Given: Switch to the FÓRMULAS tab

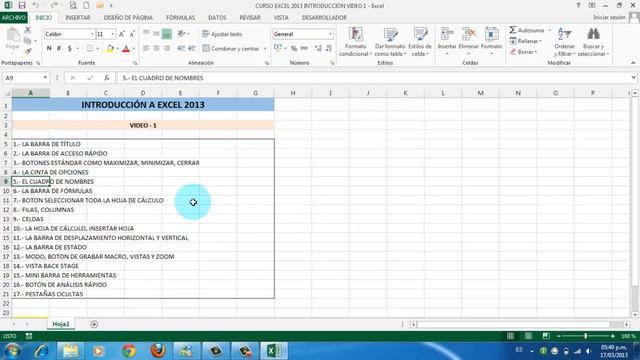Looking at the screenshot, I should tap(180, 18).
